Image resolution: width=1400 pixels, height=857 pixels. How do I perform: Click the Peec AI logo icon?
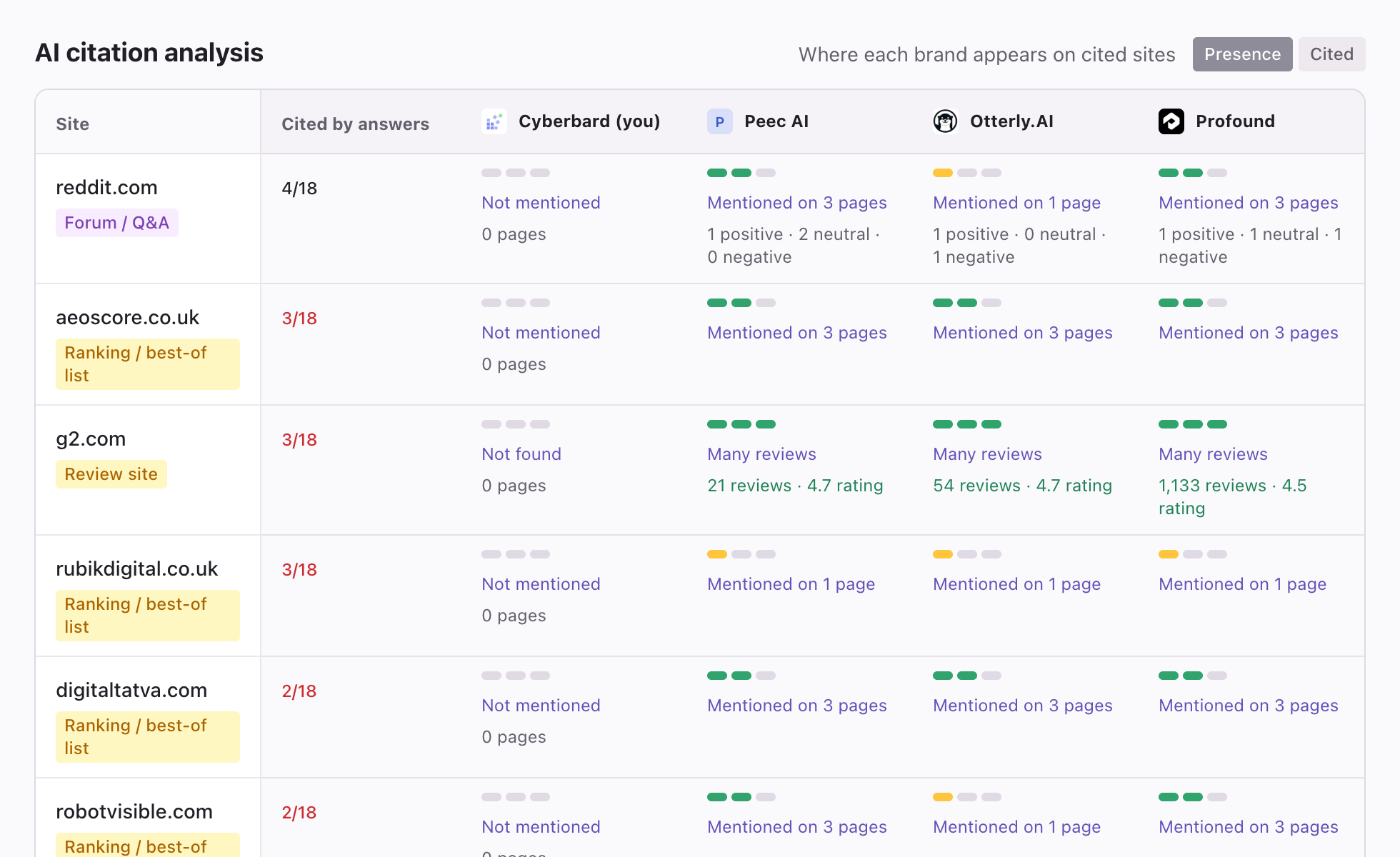(720, 121)
